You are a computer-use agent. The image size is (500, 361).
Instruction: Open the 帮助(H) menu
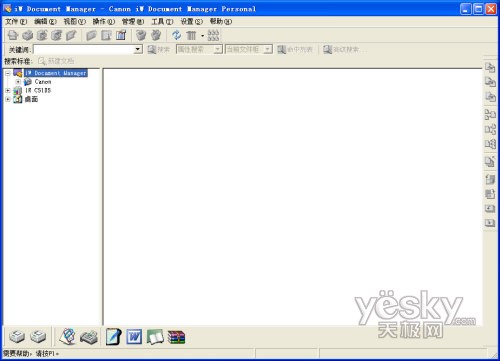click(x=221, y=22)
